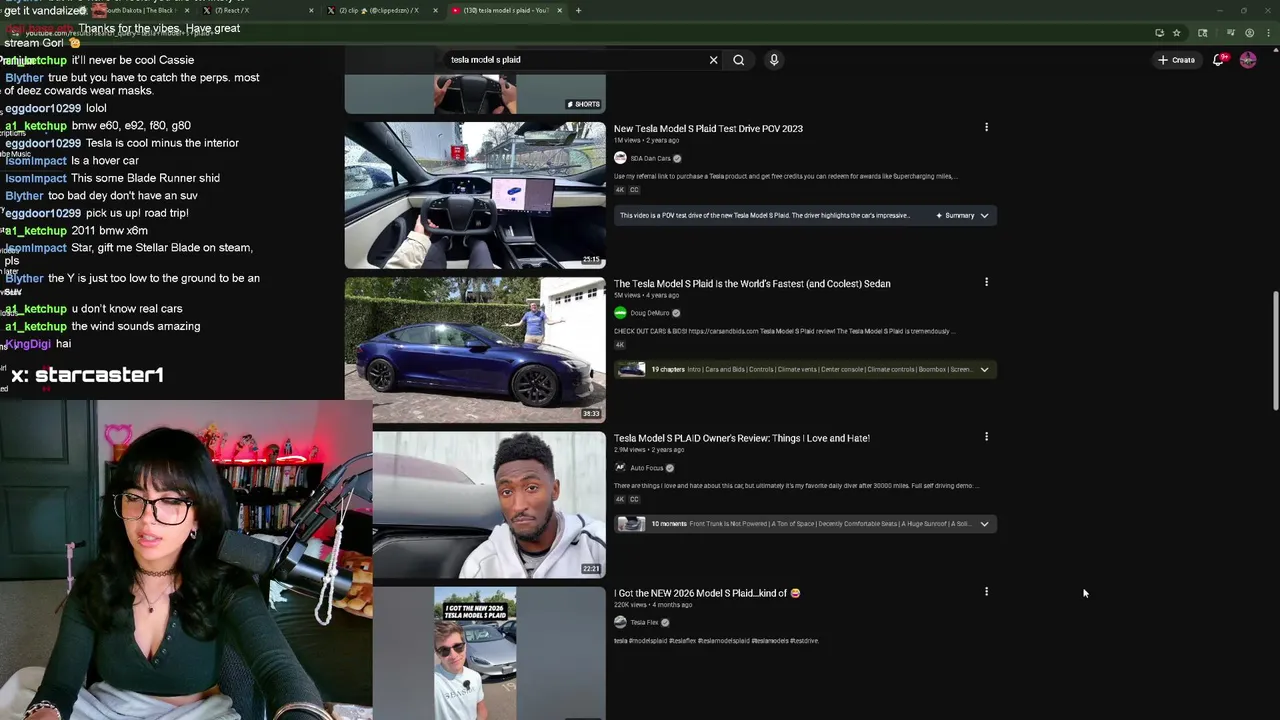This screenshot has height=720, width=1280.
Task: Open the Doug DeMuro channel name
Action: click(649, 313)
